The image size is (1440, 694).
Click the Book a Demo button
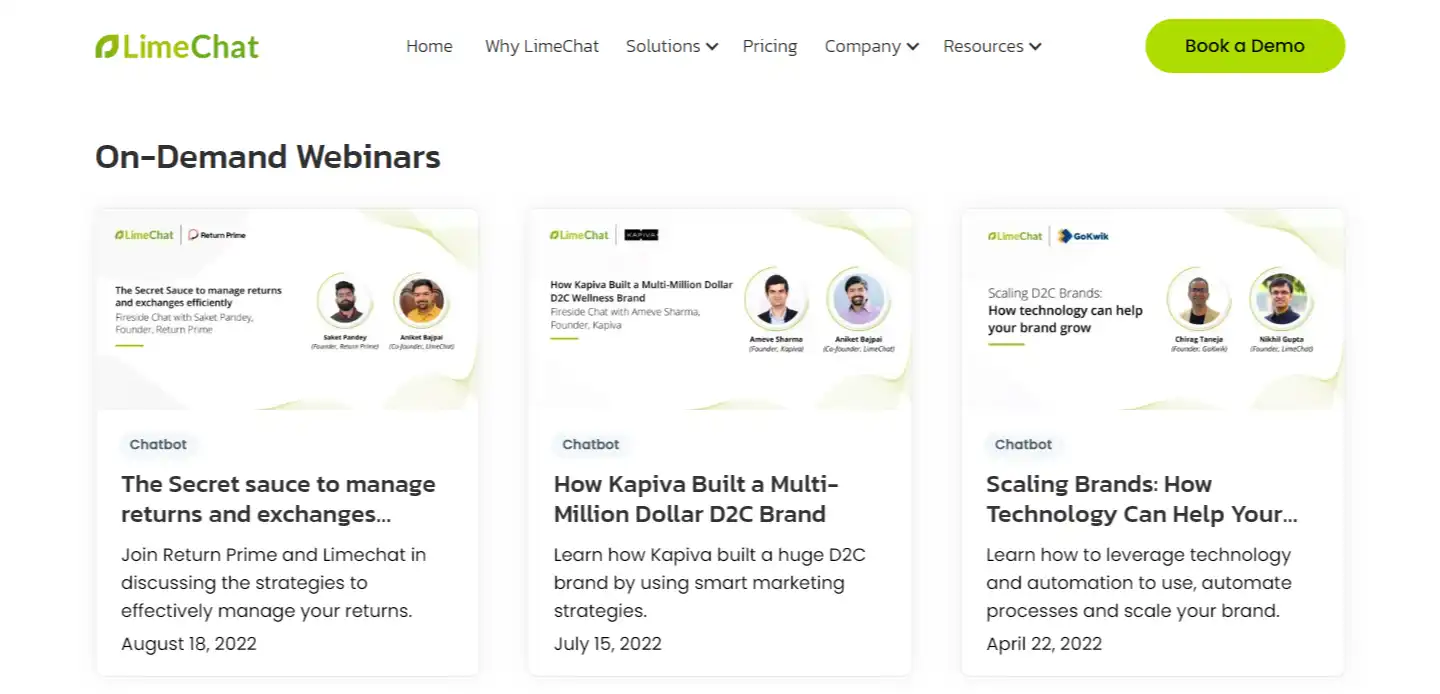click(1244, 45)
